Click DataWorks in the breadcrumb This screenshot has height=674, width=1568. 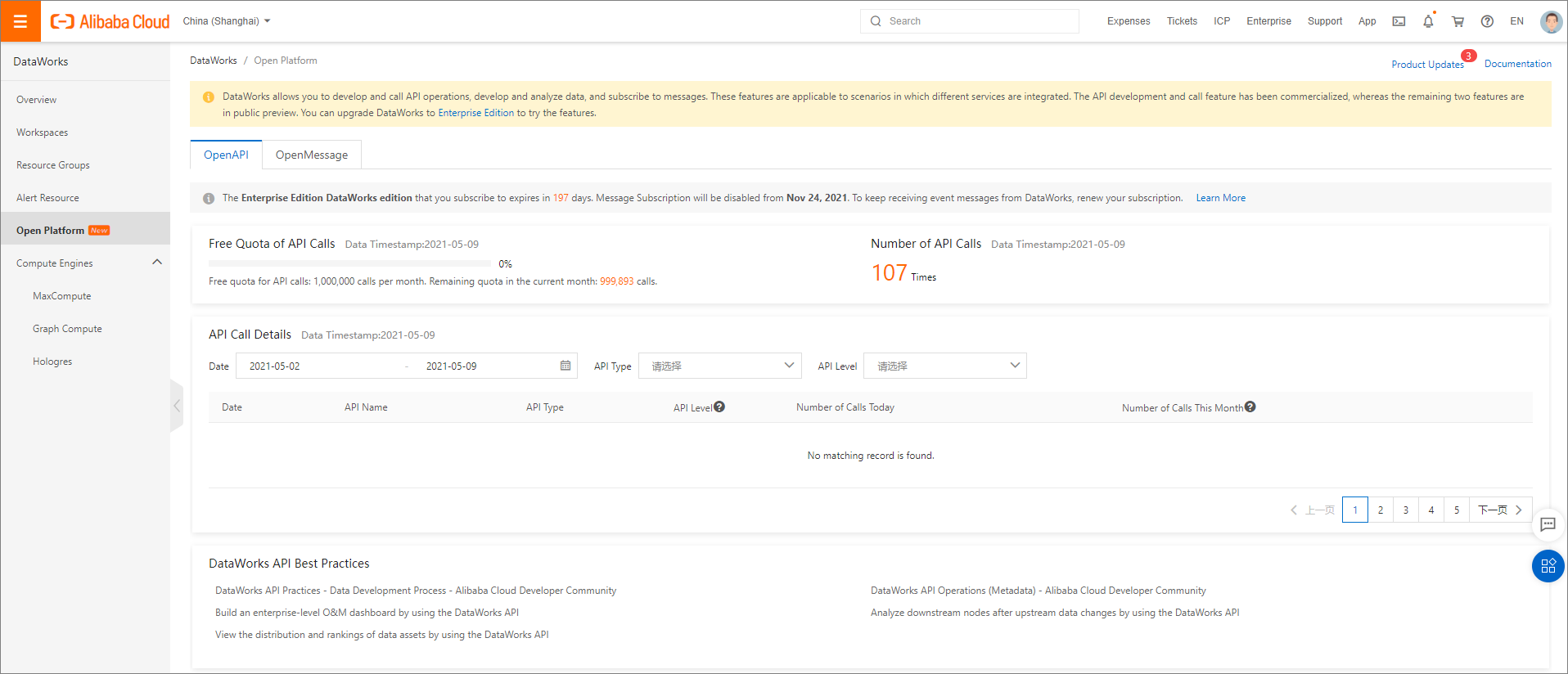pyautogui.click(x=213, y=61)
